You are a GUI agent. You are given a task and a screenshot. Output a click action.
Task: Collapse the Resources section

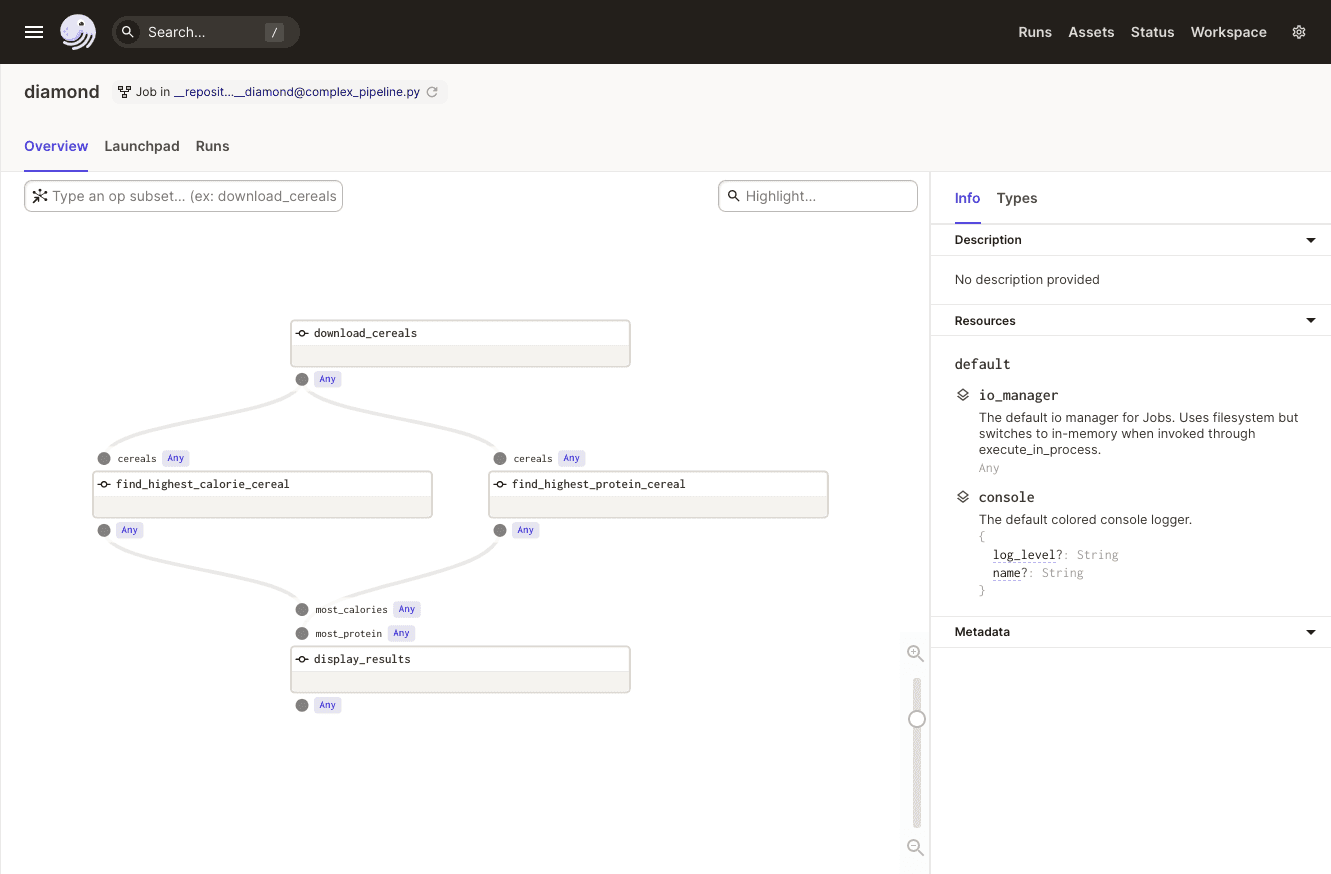pyautogui.click(x=1310, y=321)
